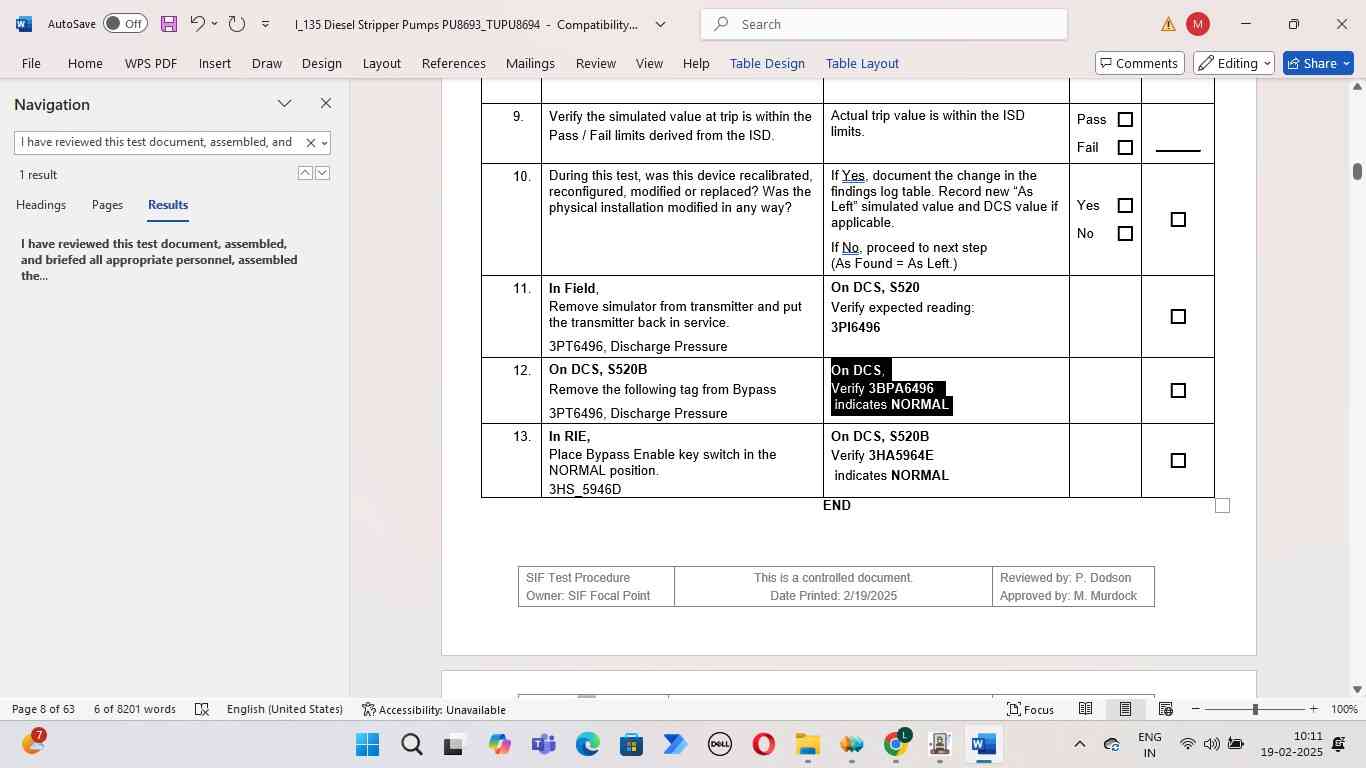Viewport: 1366px width, 768px height.
Task: Click the Search box in title bar
Action: click(884, 24)
